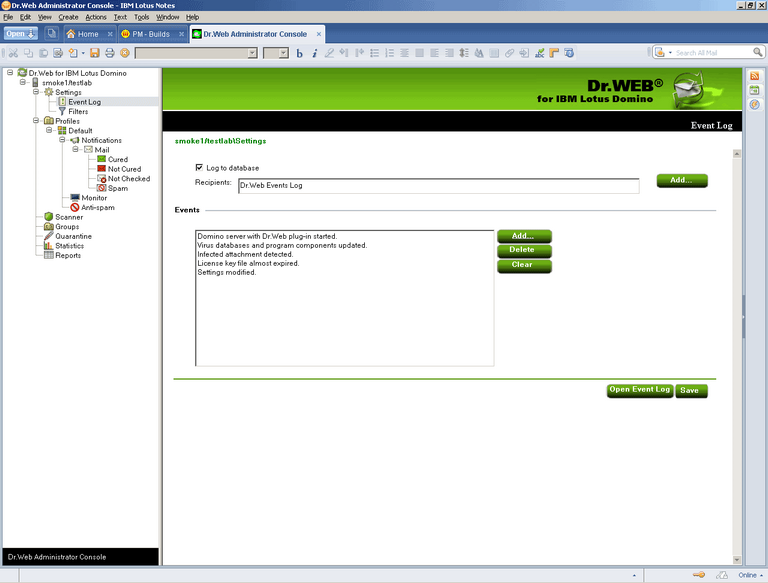This screenshot has height=583, width=768.
Task: Click the Open Event Log button
Action: click(x=640, y=390)
